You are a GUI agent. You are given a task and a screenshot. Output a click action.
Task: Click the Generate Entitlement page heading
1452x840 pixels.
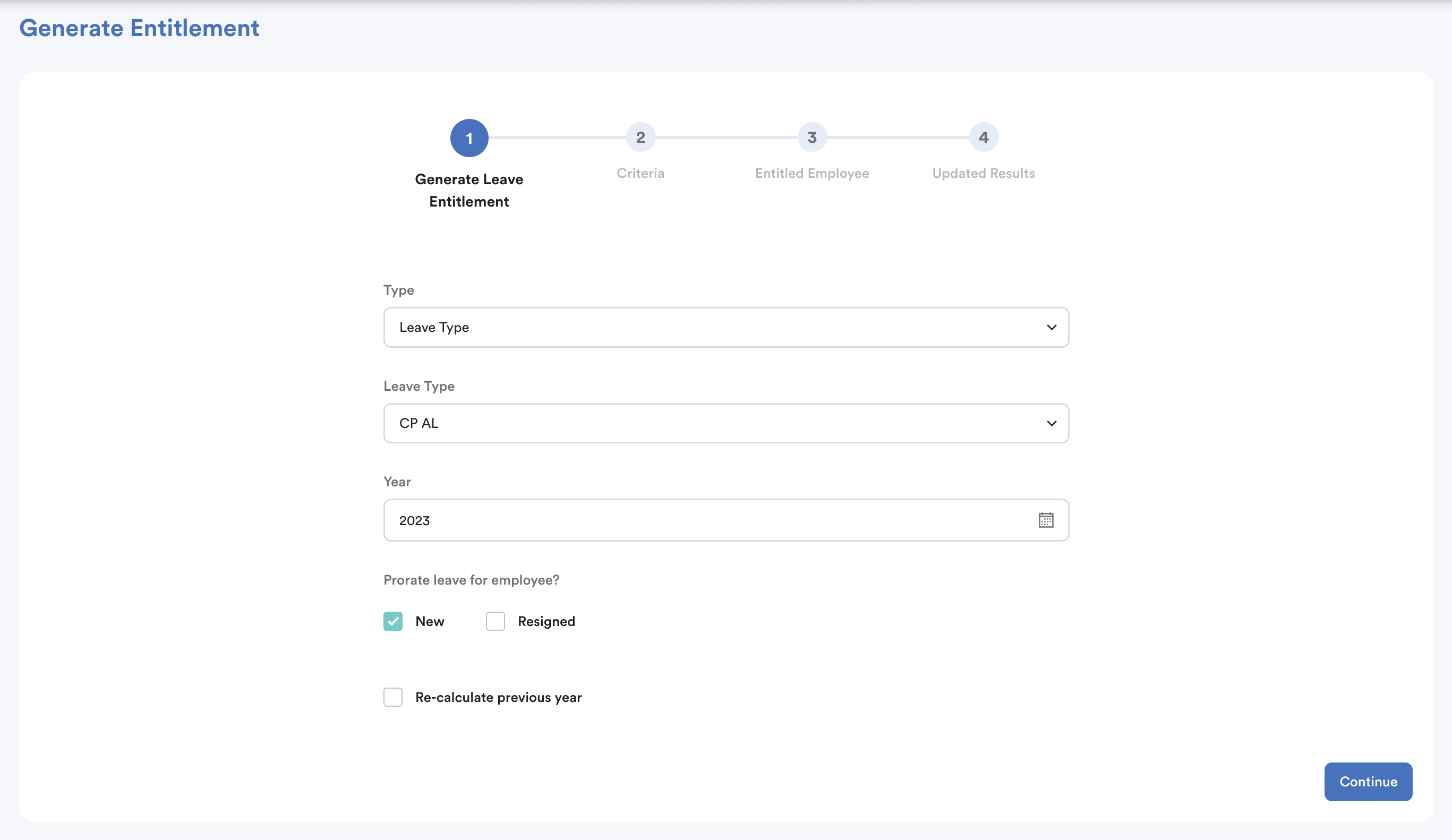tap(139, 28)
